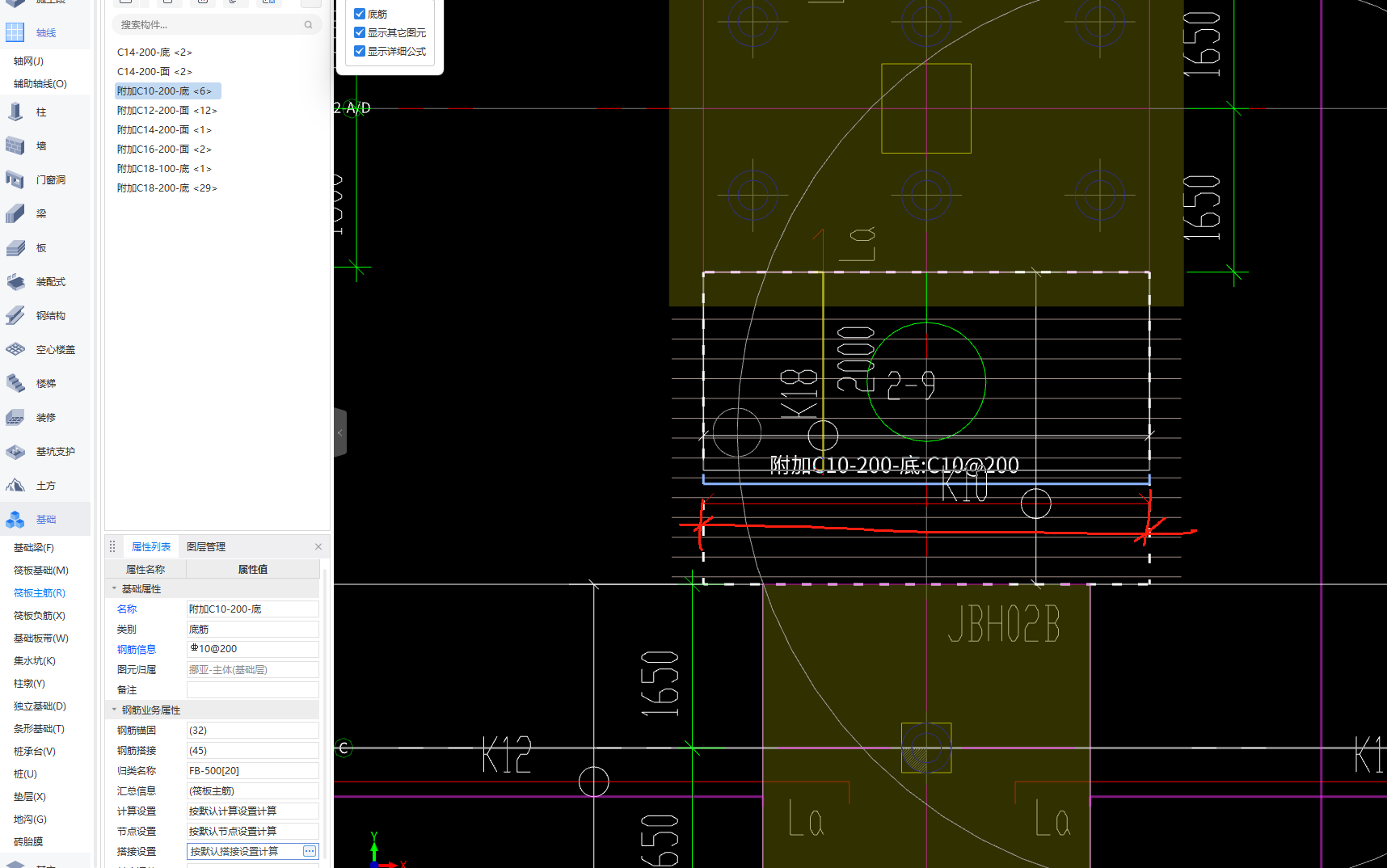
Task: Collapse the 基础属性 section
Action: click(x=114, y=588)
